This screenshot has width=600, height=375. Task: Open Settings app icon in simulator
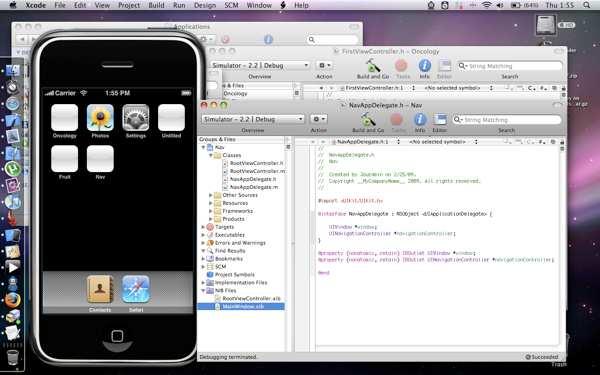tap(136, 118)
